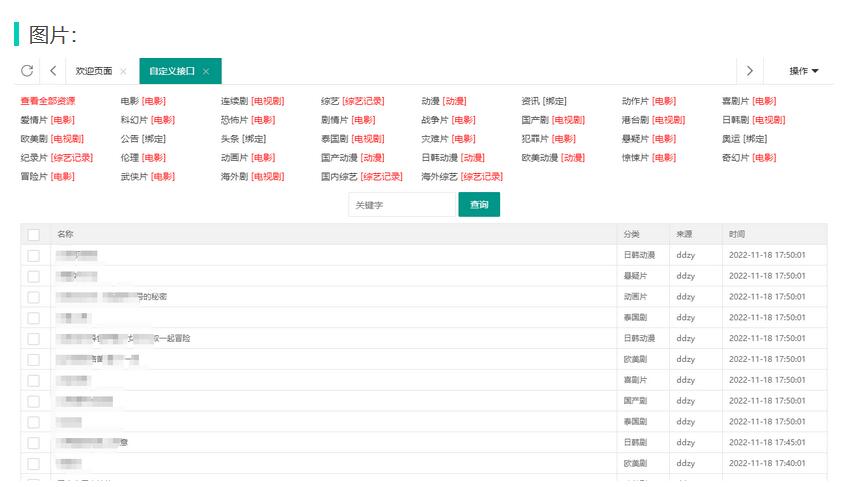Click the 名称 column header
Image resolution: width=847 pixels, height=487 pixels.
pos(65,234)
